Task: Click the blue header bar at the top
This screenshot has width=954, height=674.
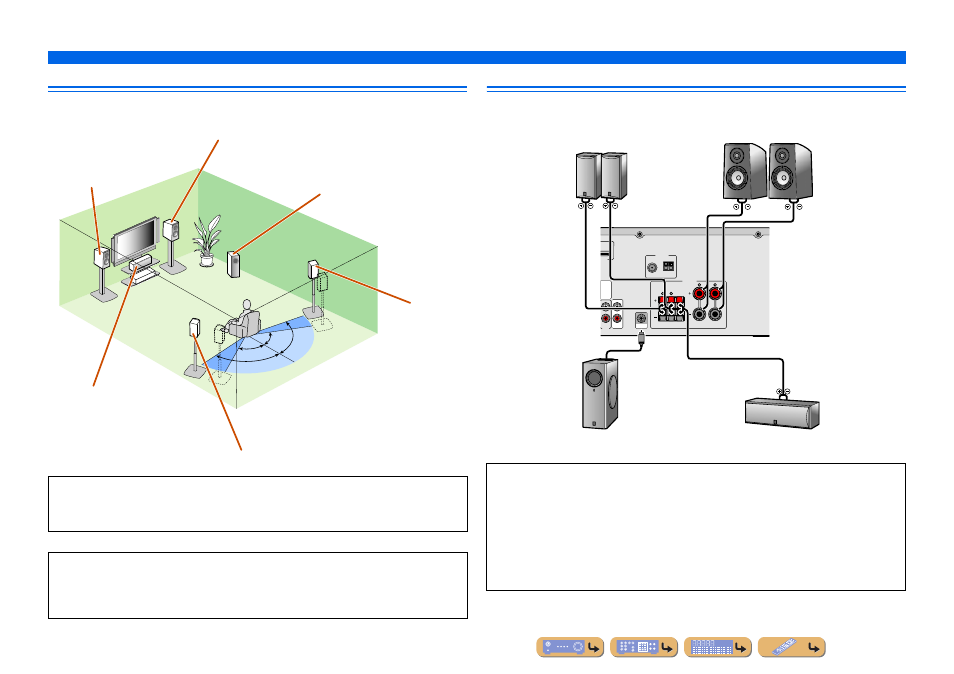Action: pyautogui.click(x=476, y=57)
